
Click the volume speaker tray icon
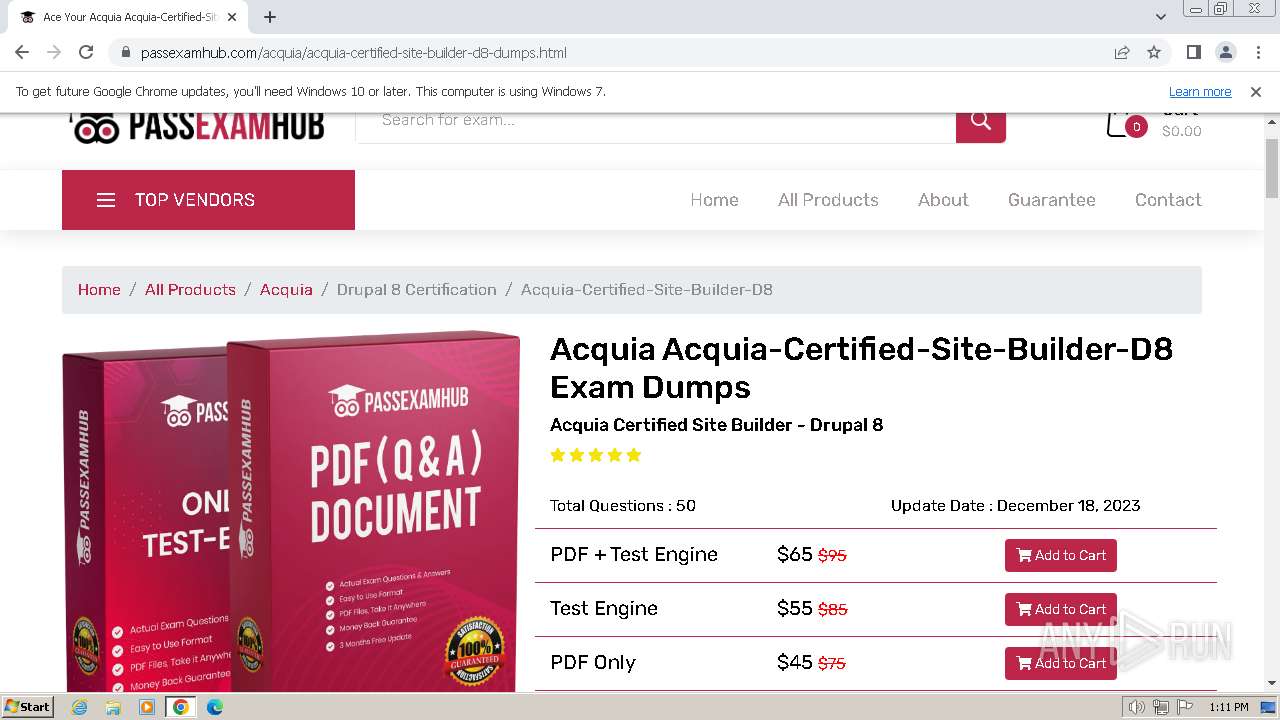pos(1137,707)
